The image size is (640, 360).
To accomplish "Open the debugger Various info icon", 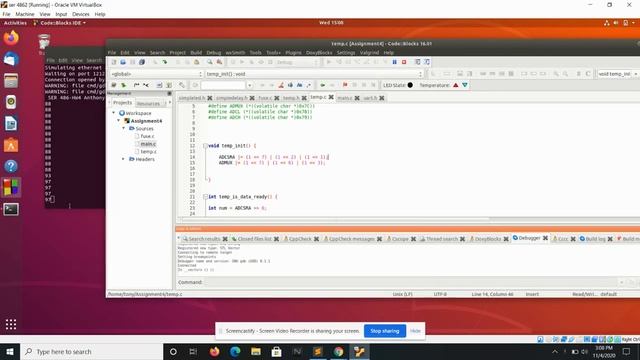I will (427, 62).
